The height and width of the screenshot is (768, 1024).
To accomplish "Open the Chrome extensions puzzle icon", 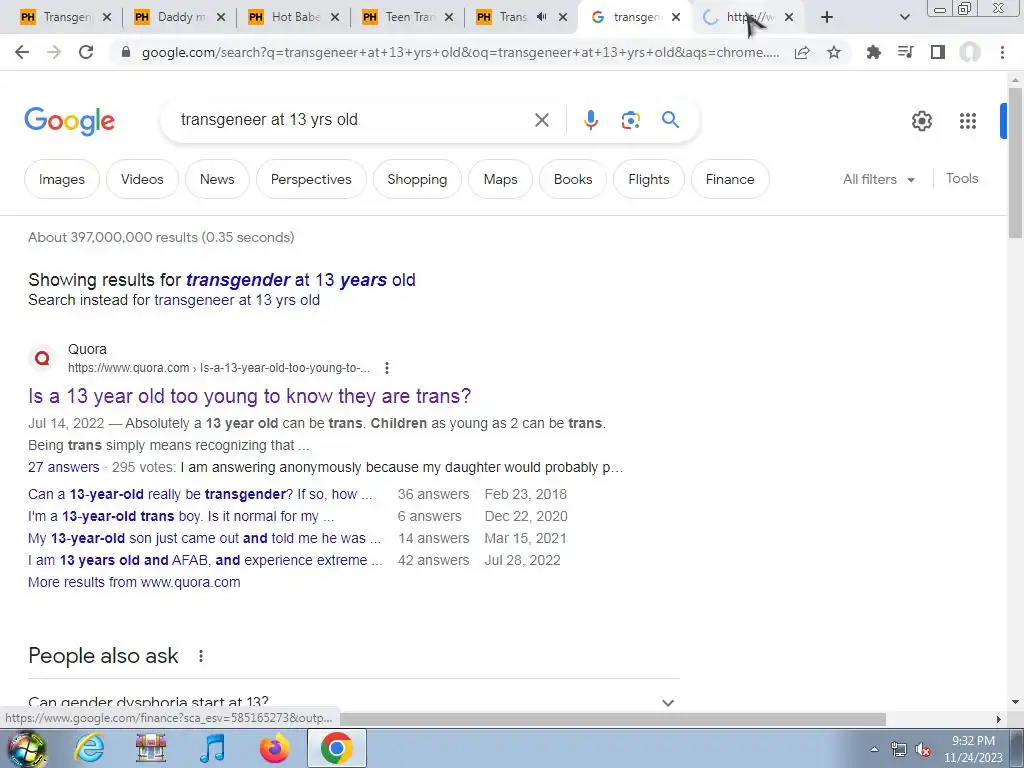I will (x=873, y=52).
